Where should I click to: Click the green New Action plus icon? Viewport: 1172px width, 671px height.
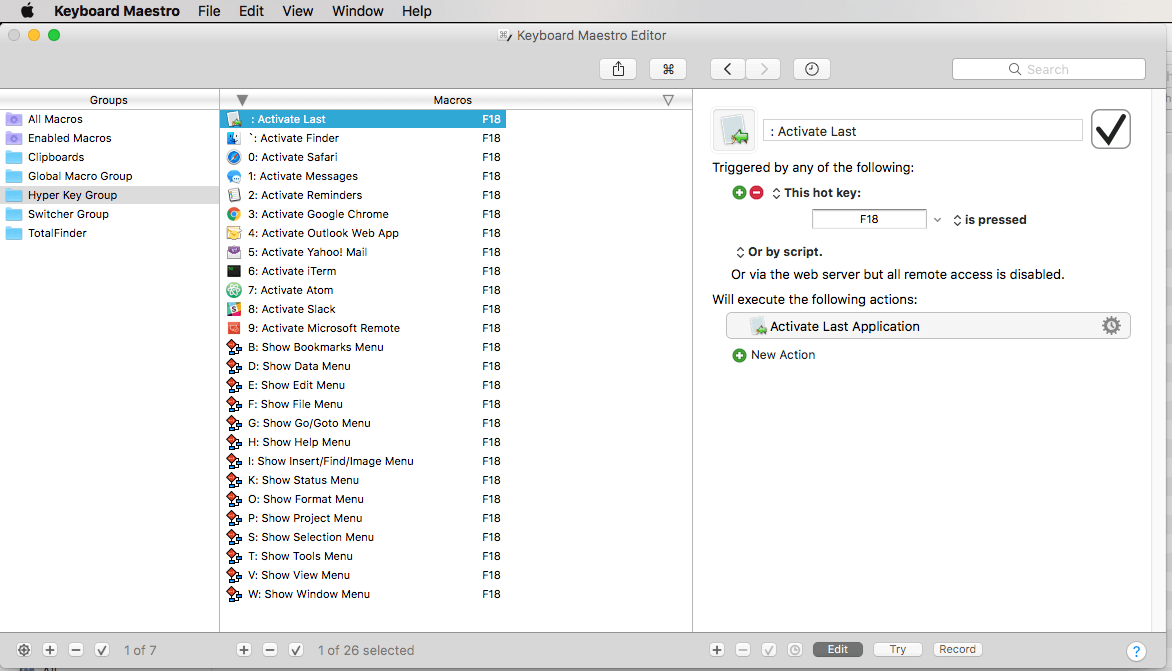(739, 355)
